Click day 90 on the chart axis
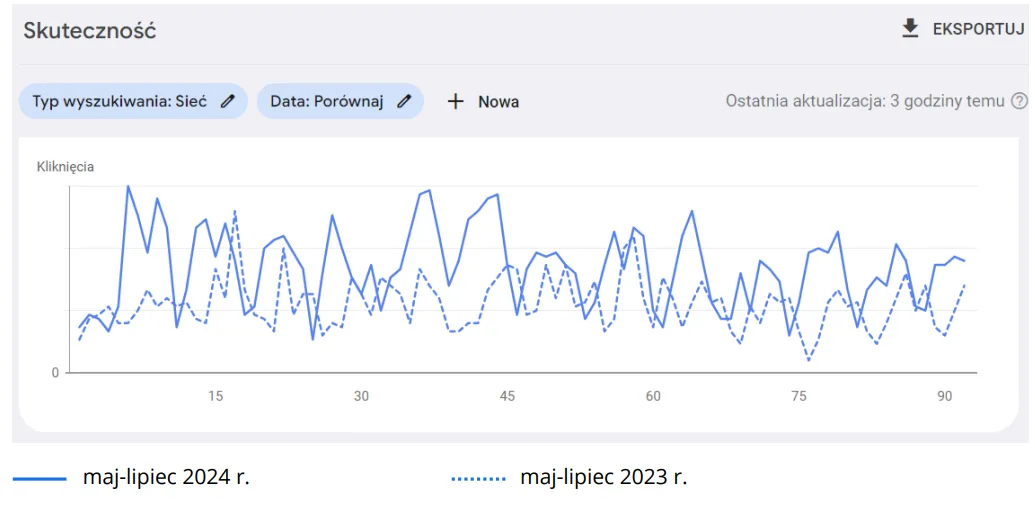 tap(945, 396)
